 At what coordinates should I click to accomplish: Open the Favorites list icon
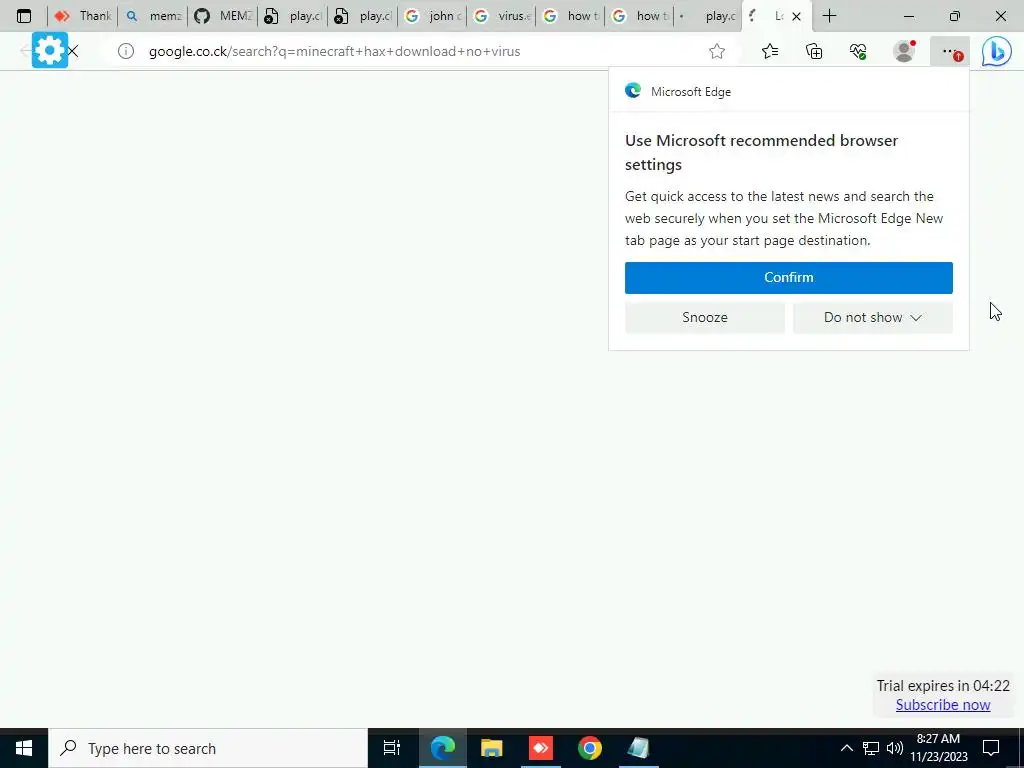click(770, 51)
